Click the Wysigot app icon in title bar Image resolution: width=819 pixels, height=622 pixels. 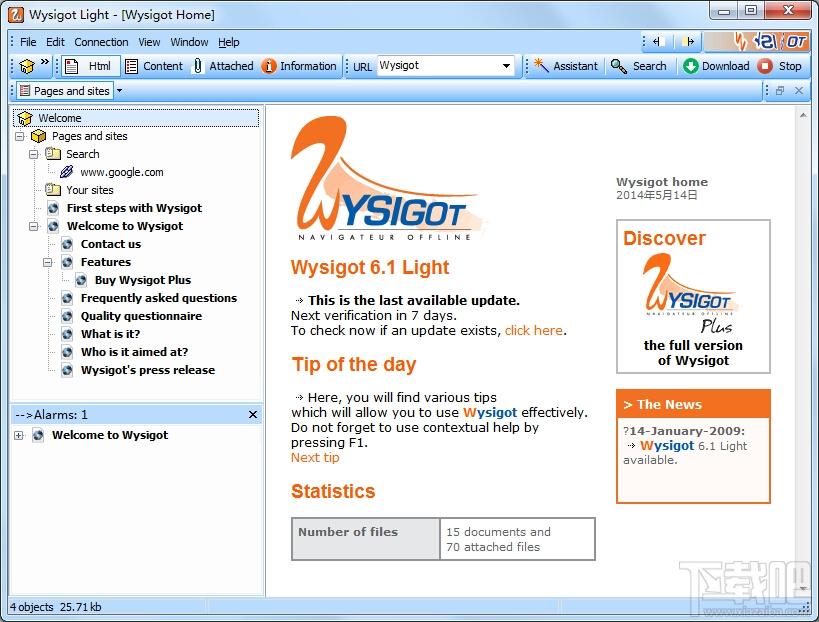16,15
